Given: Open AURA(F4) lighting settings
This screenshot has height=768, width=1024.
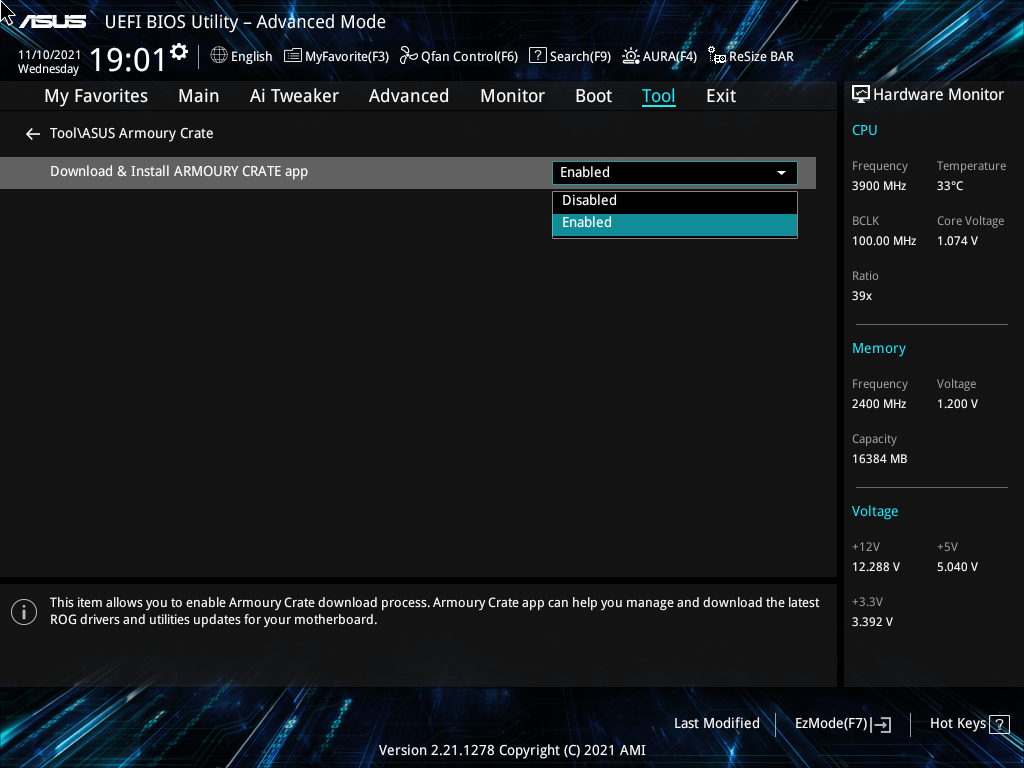Looking at the screenshot, I should 659,56.
